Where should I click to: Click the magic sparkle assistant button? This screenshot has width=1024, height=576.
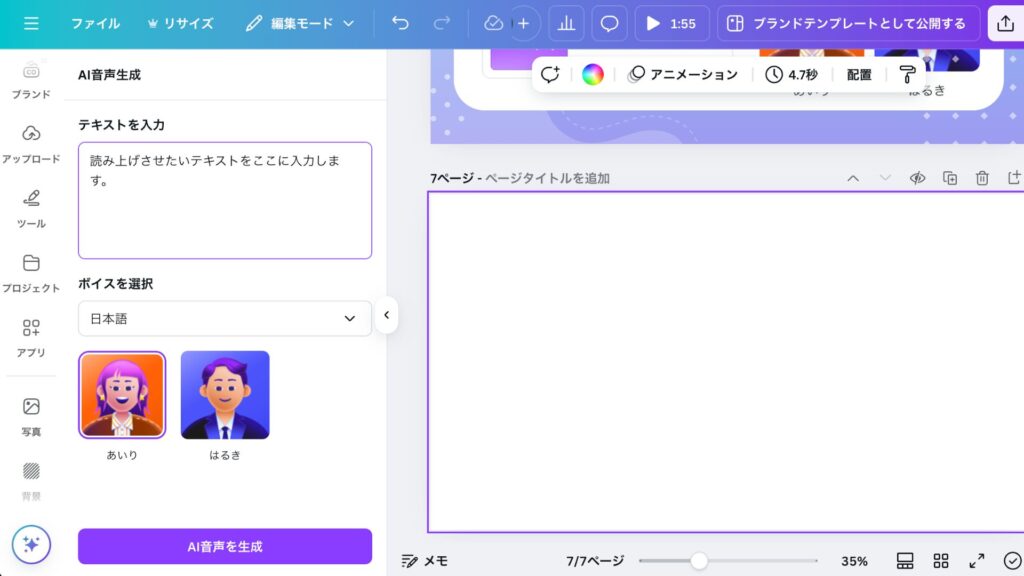pyautogui.click(x=31, y=544)
